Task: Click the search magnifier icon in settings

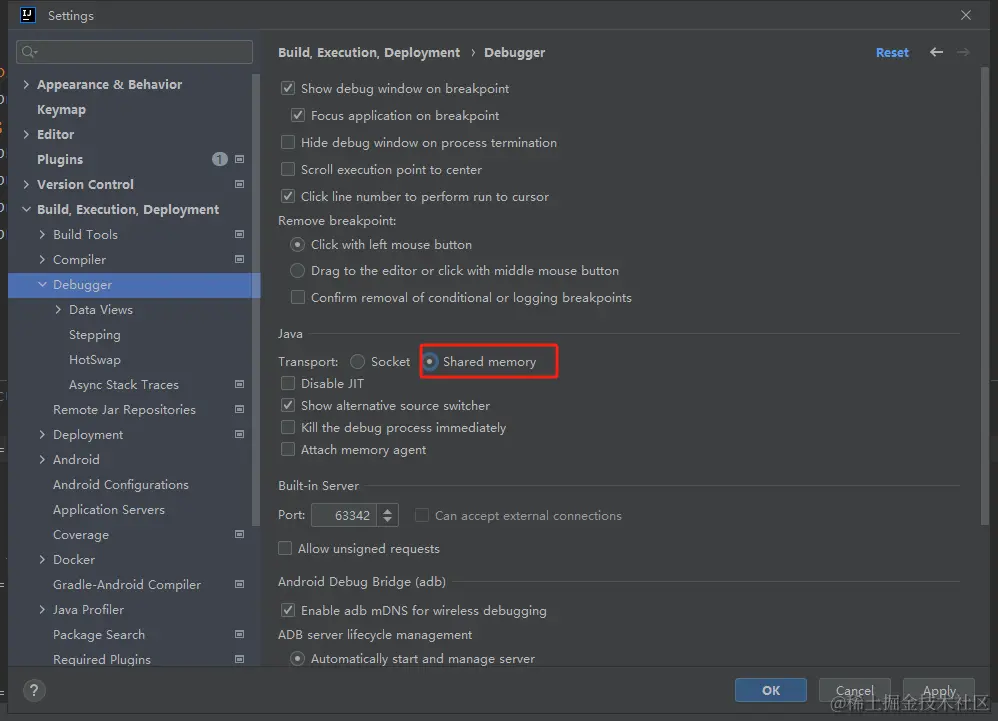Action: [29, 52]
